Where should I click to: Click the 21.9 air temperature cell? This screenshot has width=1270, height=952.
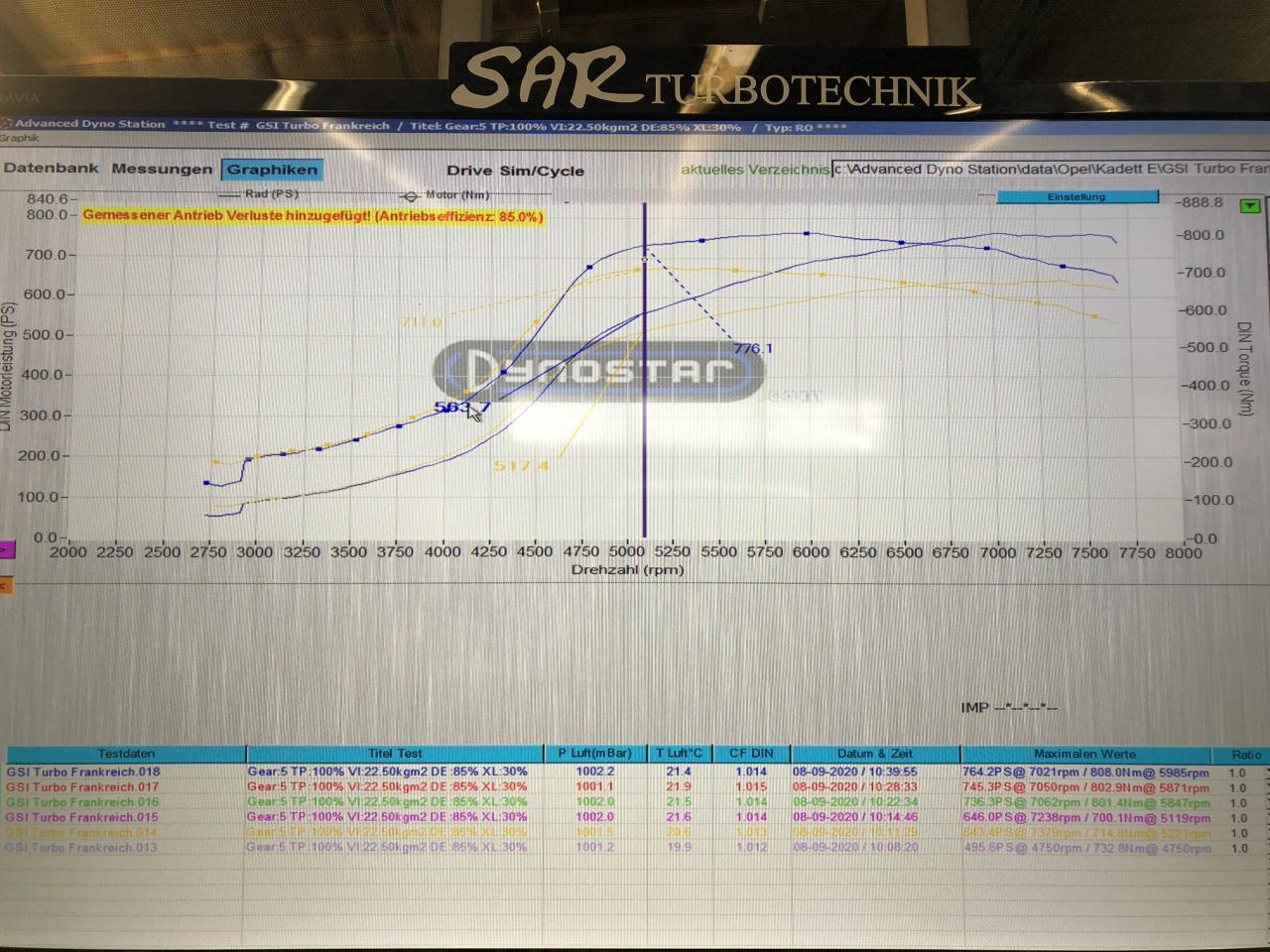pyautogui.click(x=679, y=786)
